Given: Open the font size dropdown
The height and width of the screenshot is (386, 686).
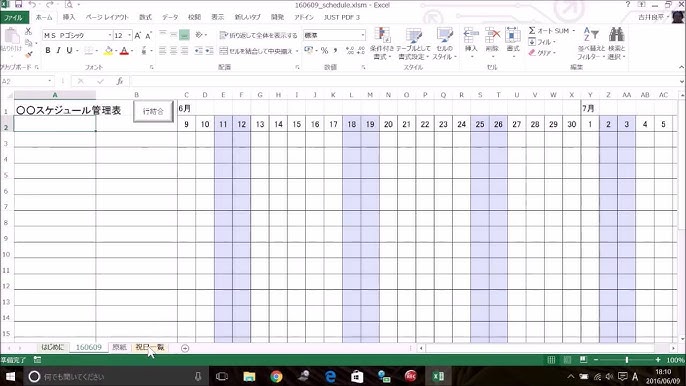Looking at the screenshot, I should coord(130,35).
